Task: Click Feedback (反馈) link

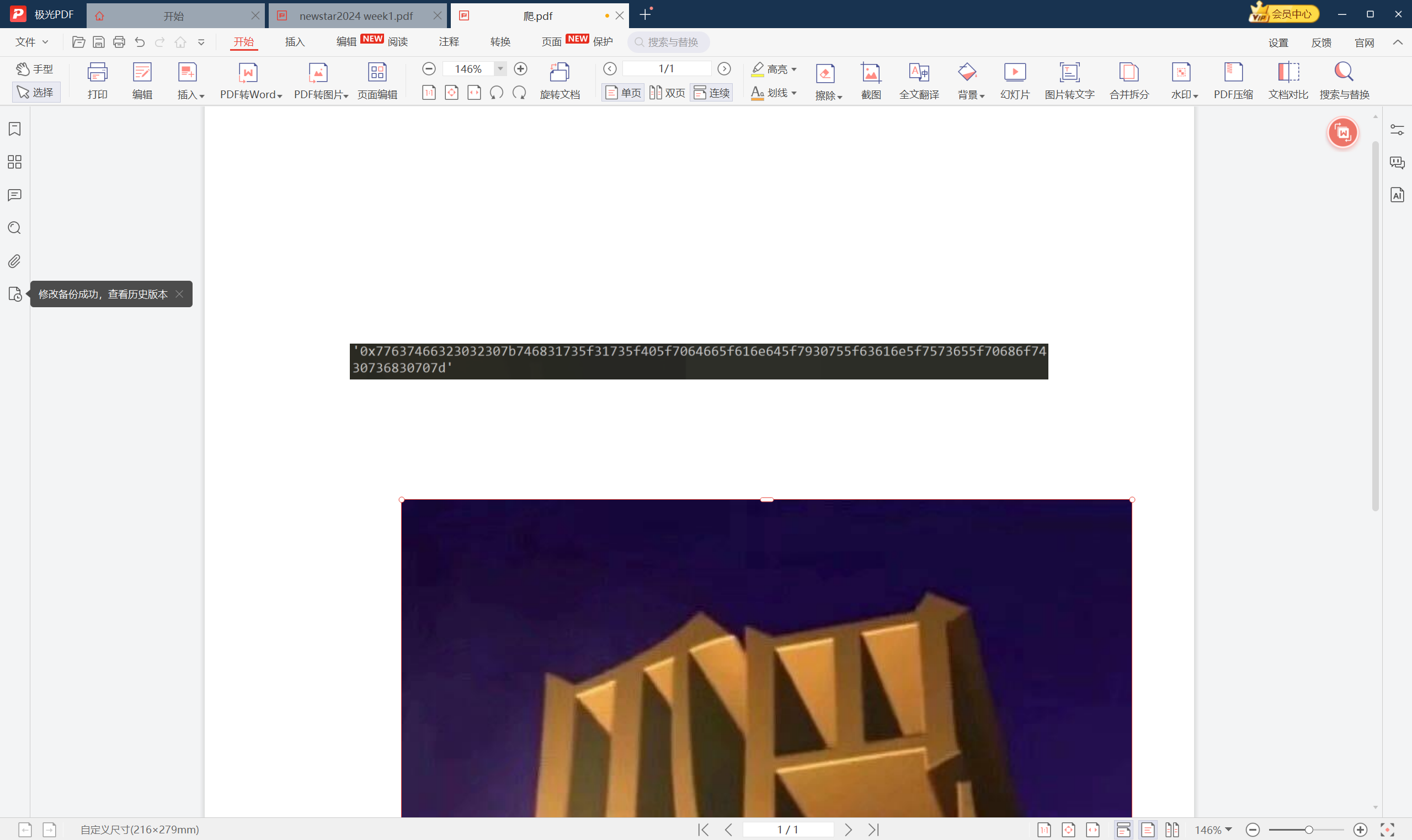Action: point(1321,42)
